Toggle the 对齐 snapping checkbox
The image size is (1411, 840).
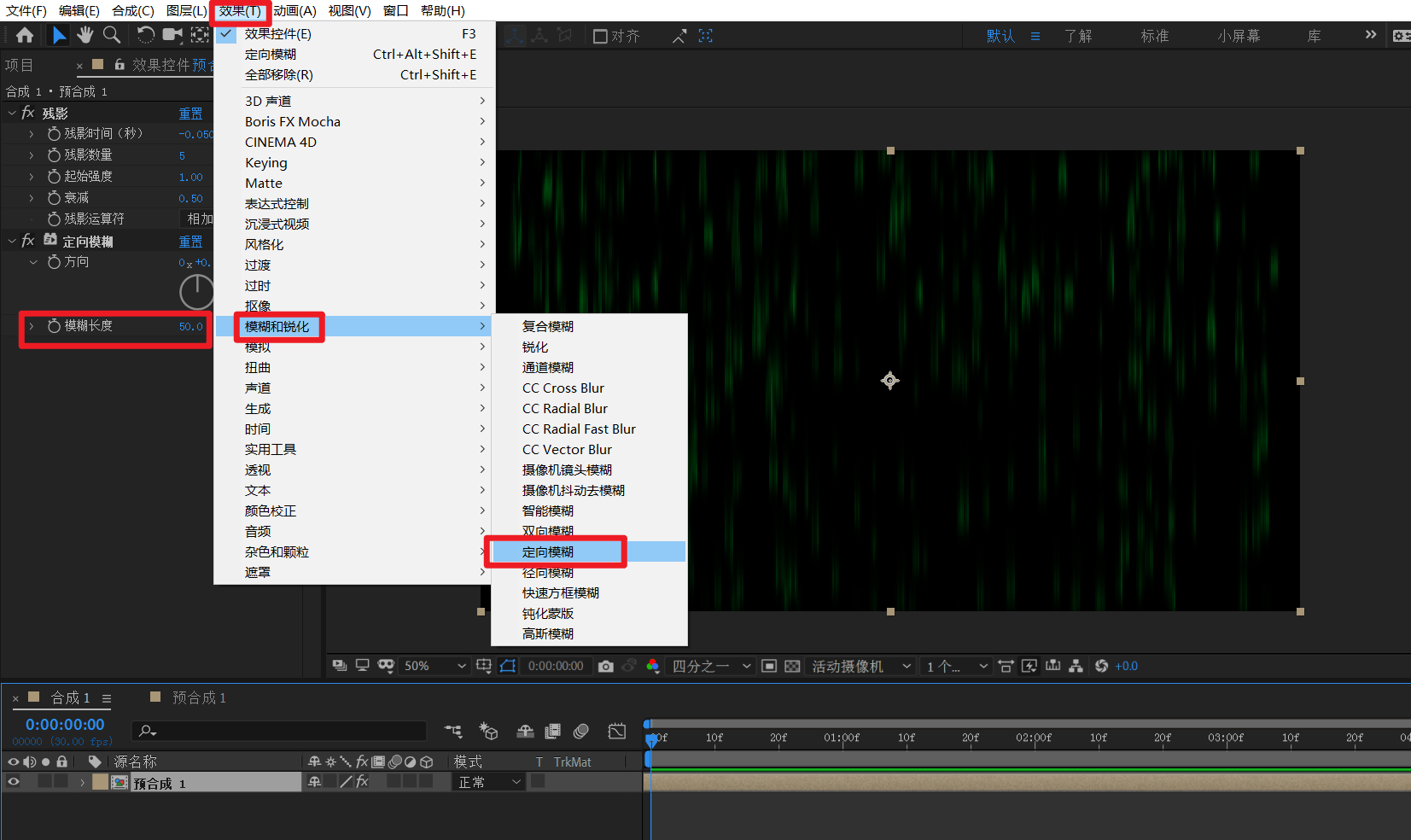tap(600, 36)
